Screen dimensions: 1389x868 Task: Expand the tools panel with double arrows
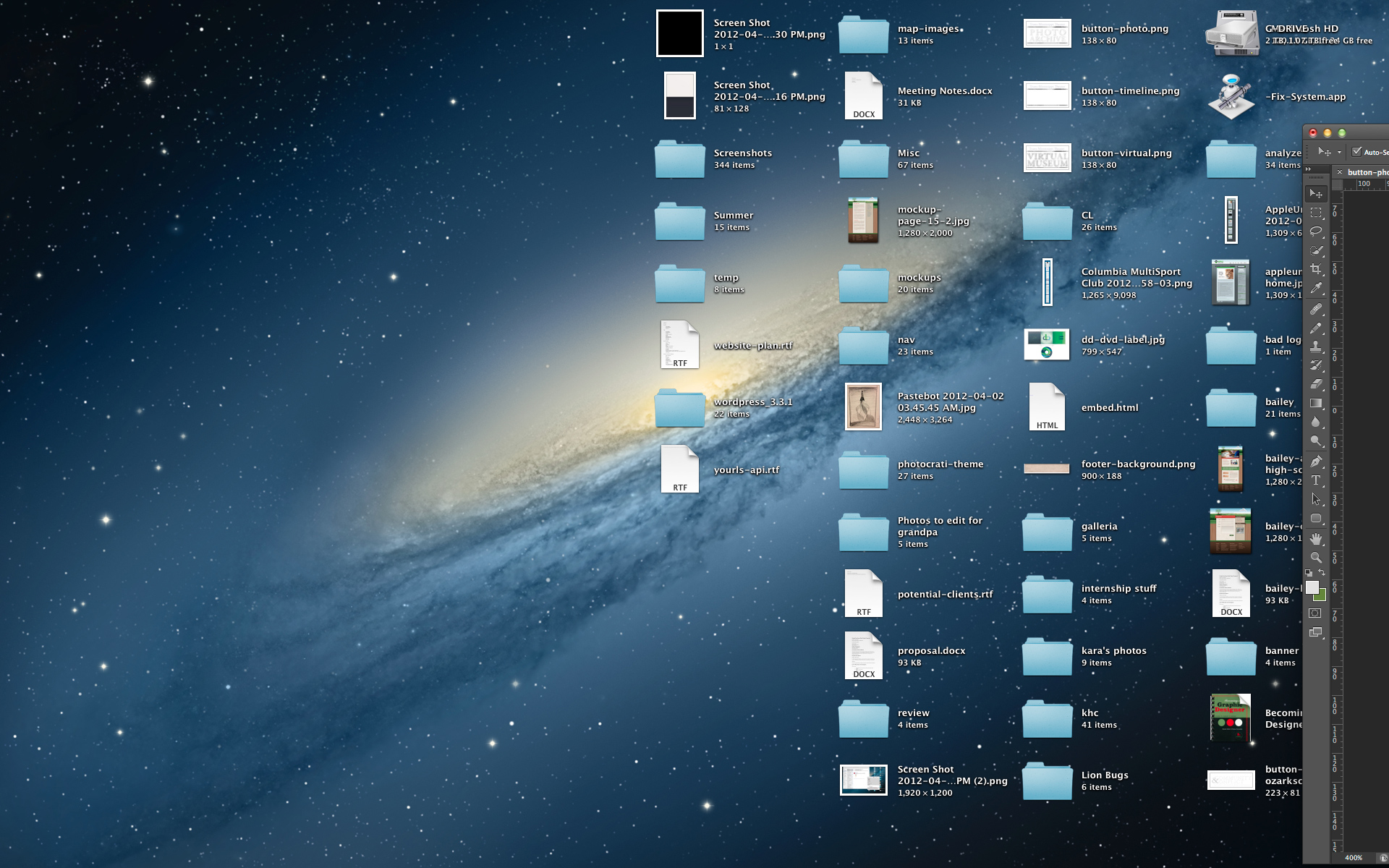pos(1308,169)
